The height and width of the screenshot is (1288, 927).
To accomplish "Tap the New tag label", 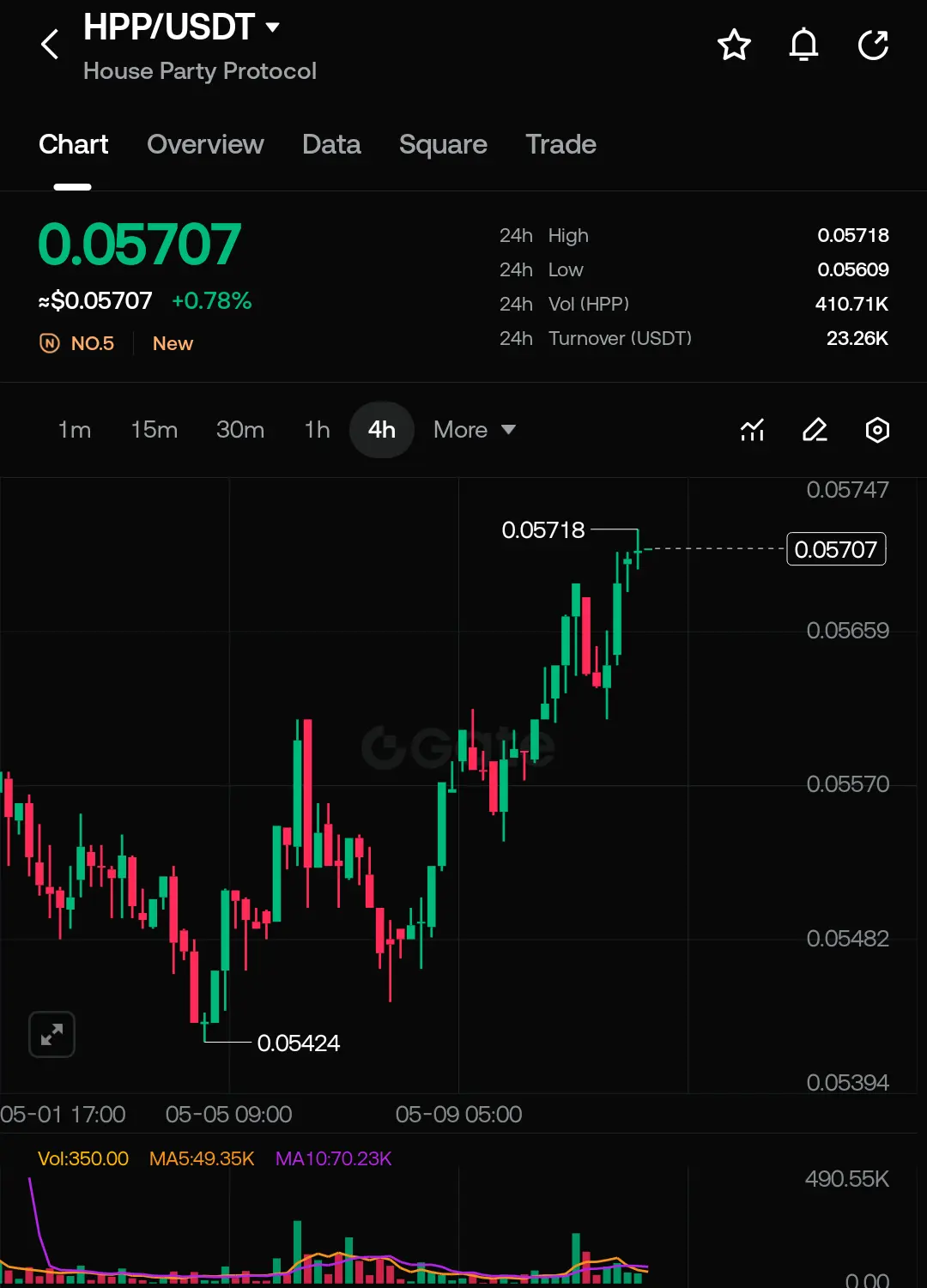I will [173, 343].
